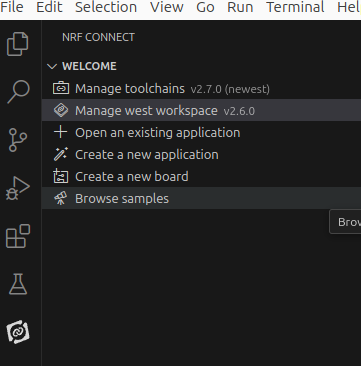
Task: Open the Run and Debug view
Action: 18,188
